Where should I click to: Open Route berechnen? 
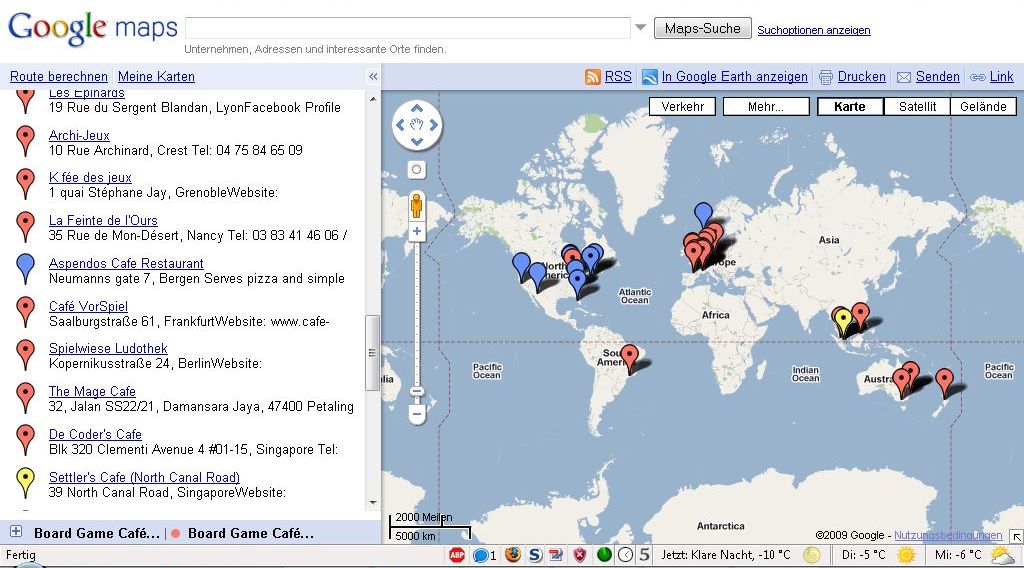pyautogui.click(x=59, y=76)
